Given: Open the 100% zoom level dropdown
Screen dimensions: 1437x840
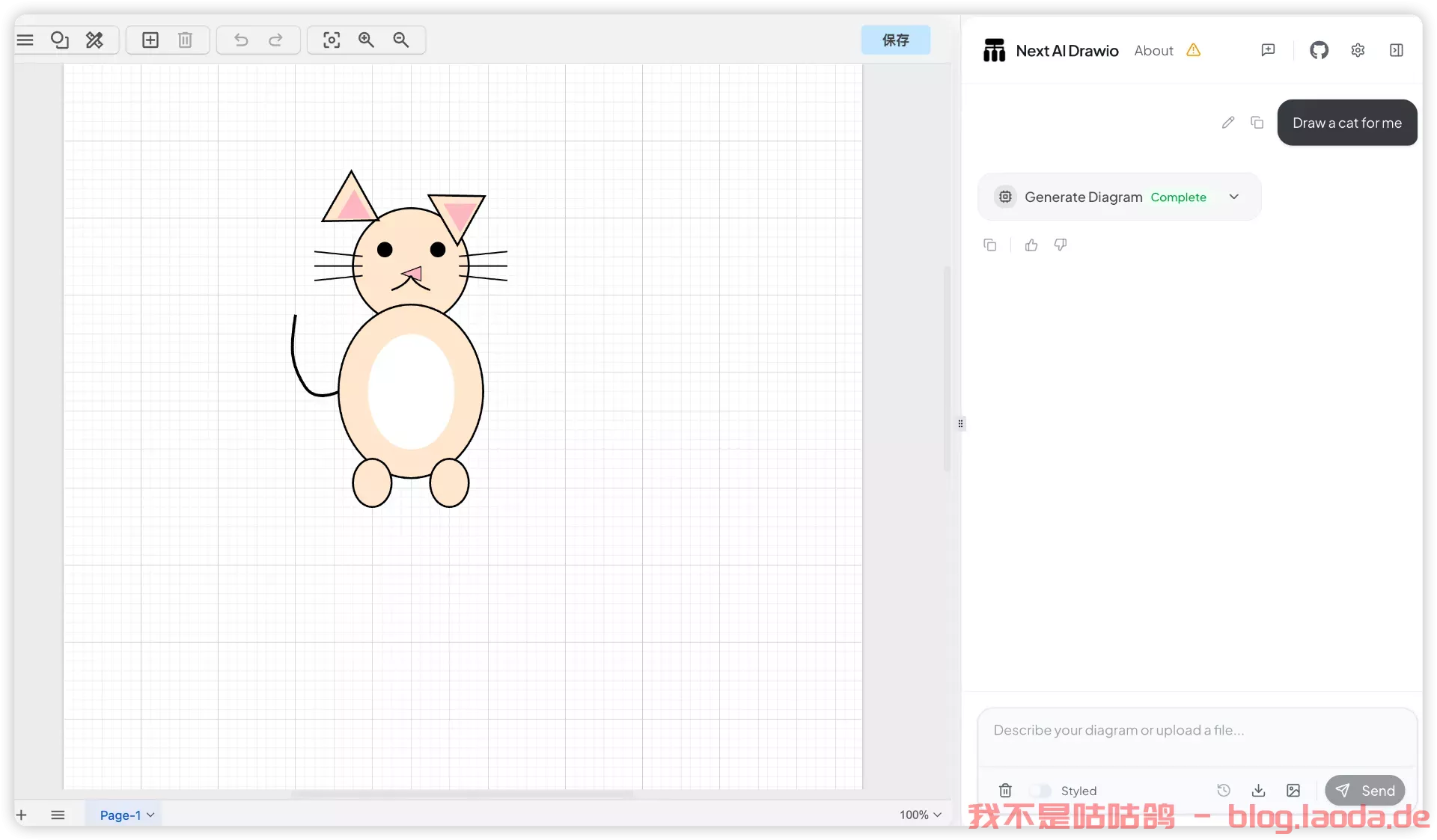Looking at the screenshot, I should (921, 815).
